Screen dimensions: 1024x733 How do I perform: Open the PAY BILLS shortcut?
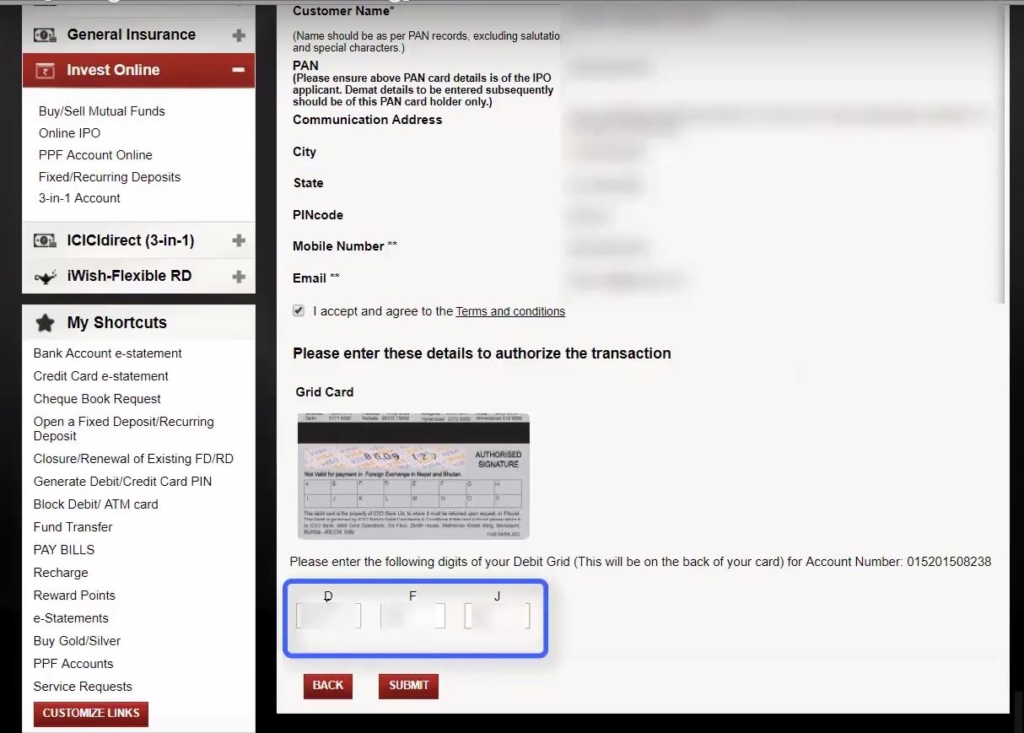(x=64, y=550)
